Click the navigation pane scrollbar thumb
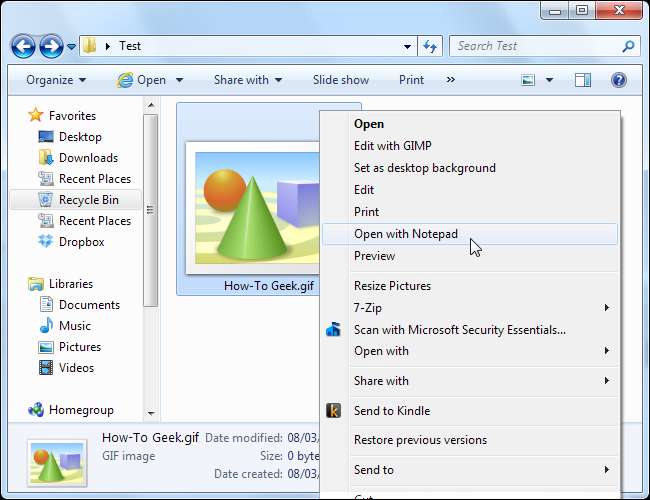 [x=151, y=210]
